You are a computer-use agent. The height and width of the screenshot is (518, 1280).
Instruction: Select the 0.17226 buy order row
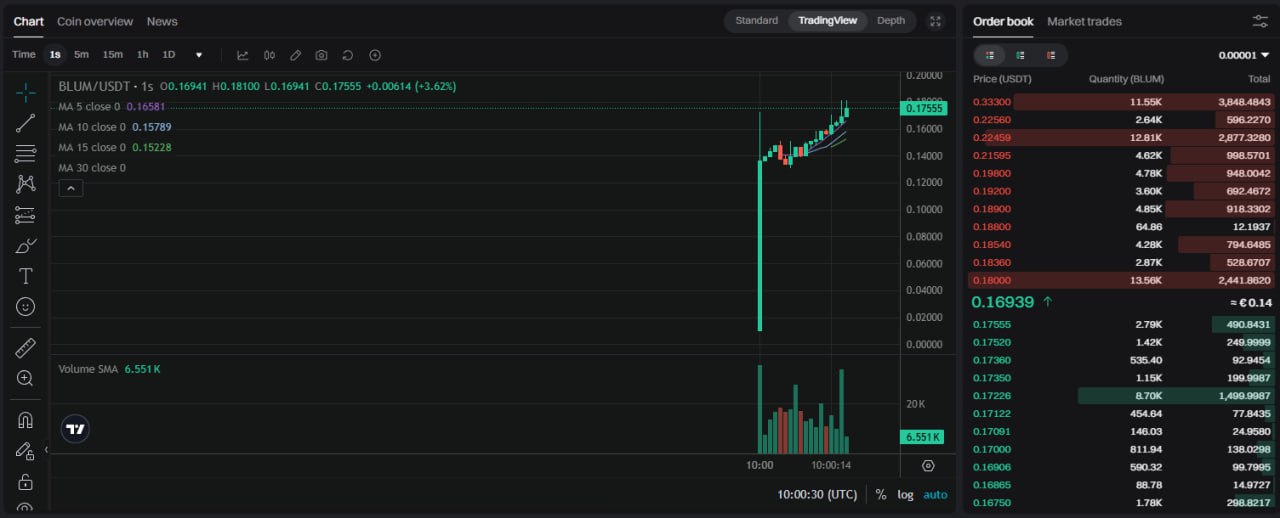click(x=1122, y=396)
